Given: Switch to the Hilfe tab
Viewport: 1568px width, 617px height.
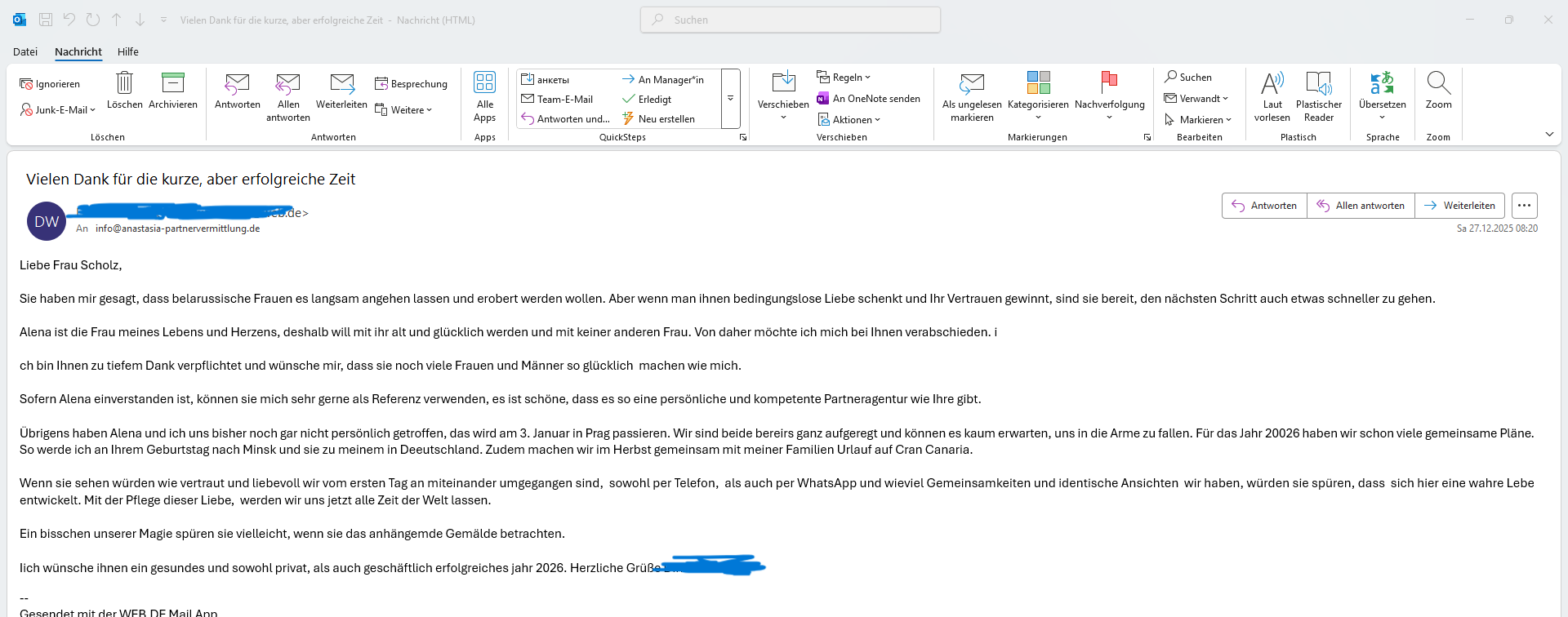Looking at the screenshot, I should tap(128, 51).
